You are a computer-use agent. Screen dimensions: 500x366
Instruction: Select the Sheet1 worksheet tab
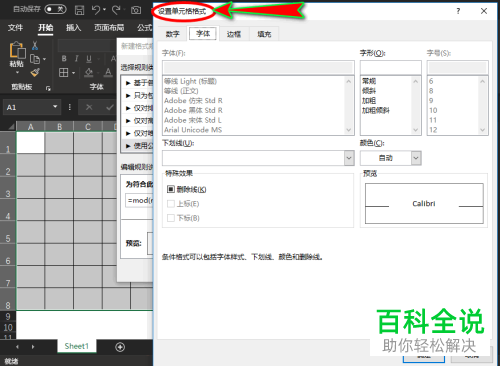coord(77,346)
